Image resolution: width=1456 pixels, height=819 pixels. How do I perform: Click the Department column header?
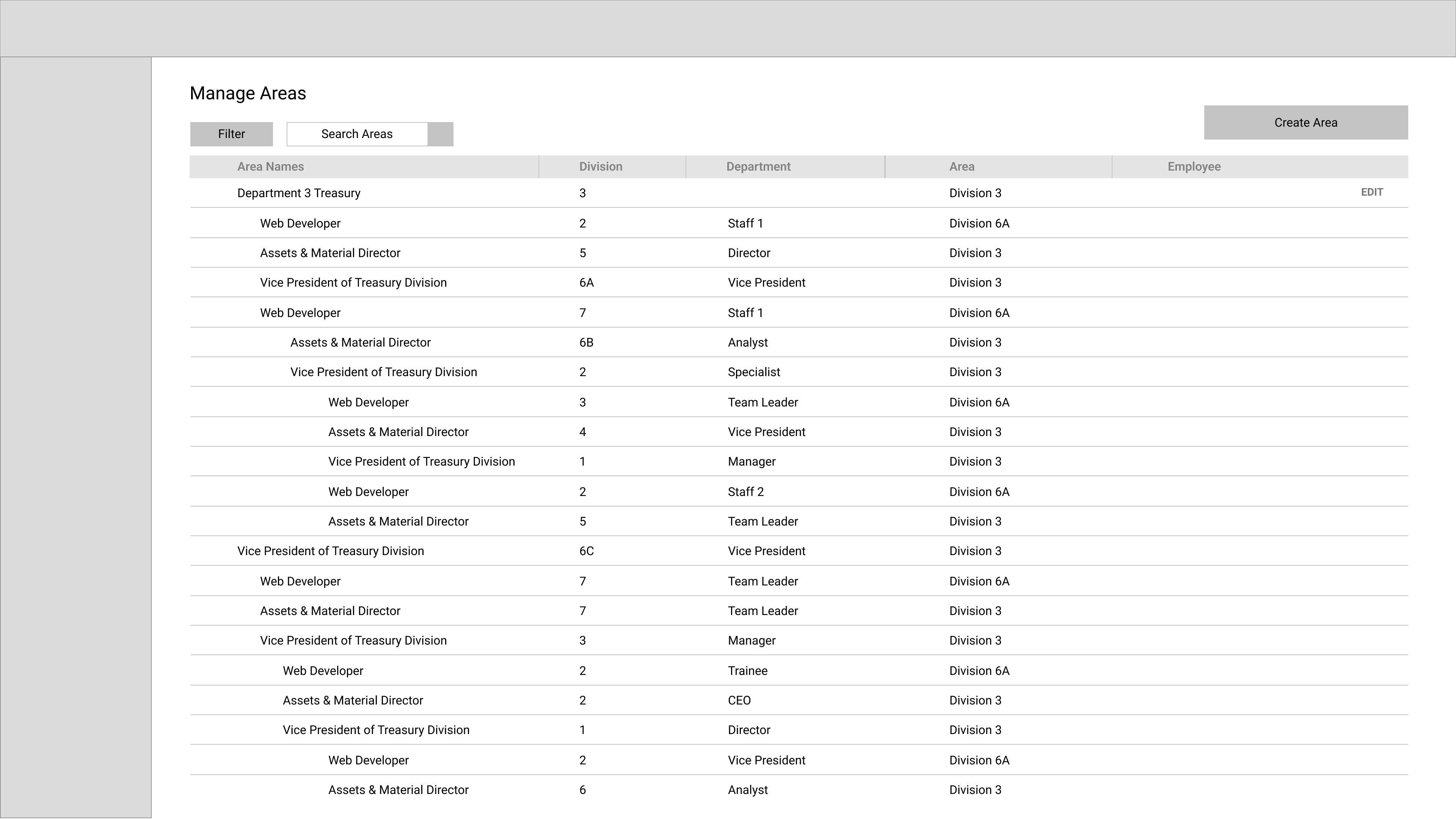(758, 167)
